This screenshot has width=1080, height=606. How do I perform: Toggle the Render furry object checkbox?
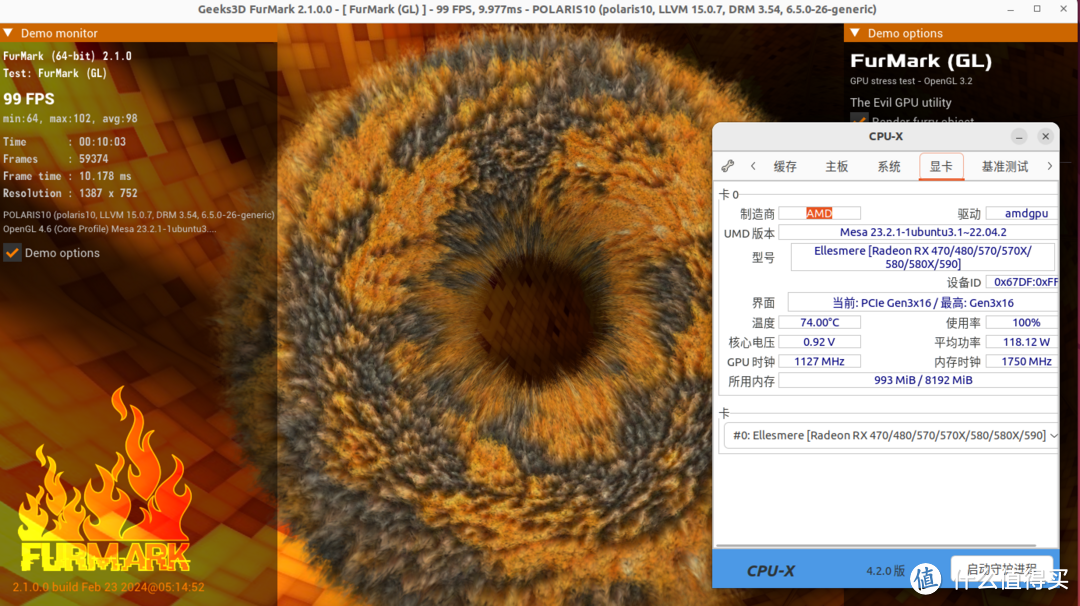pyautogui.click(x=858, y=121)
